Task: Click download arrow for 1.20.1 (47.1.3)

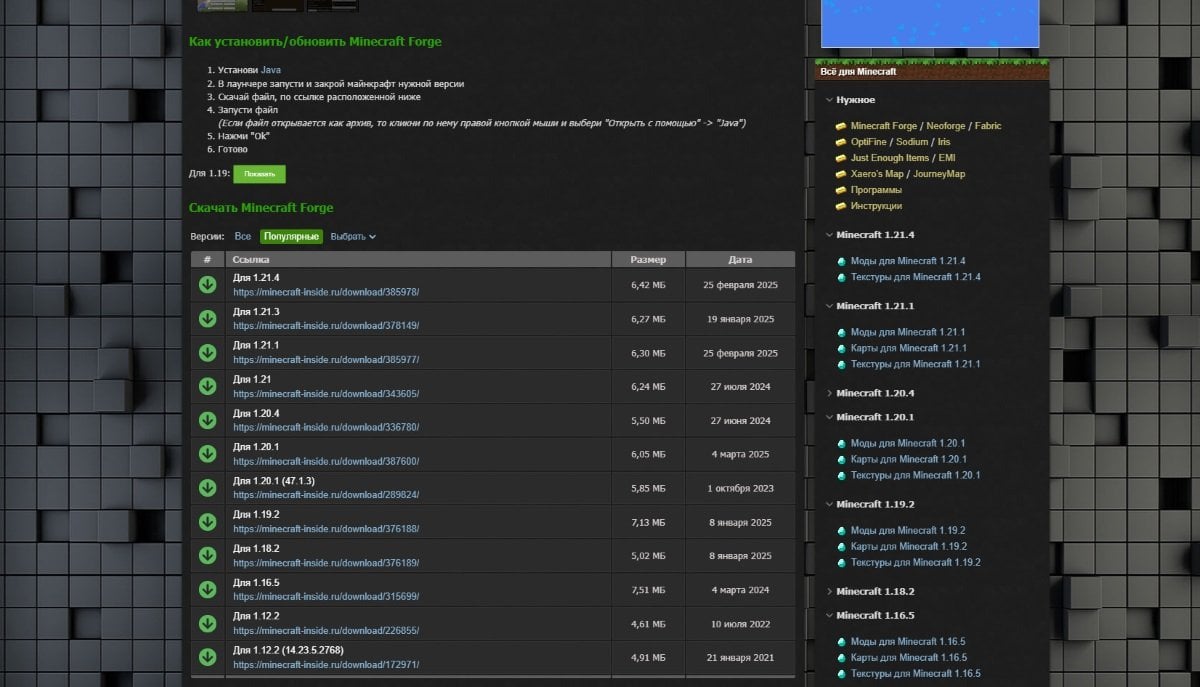Action: coord(207,488)
